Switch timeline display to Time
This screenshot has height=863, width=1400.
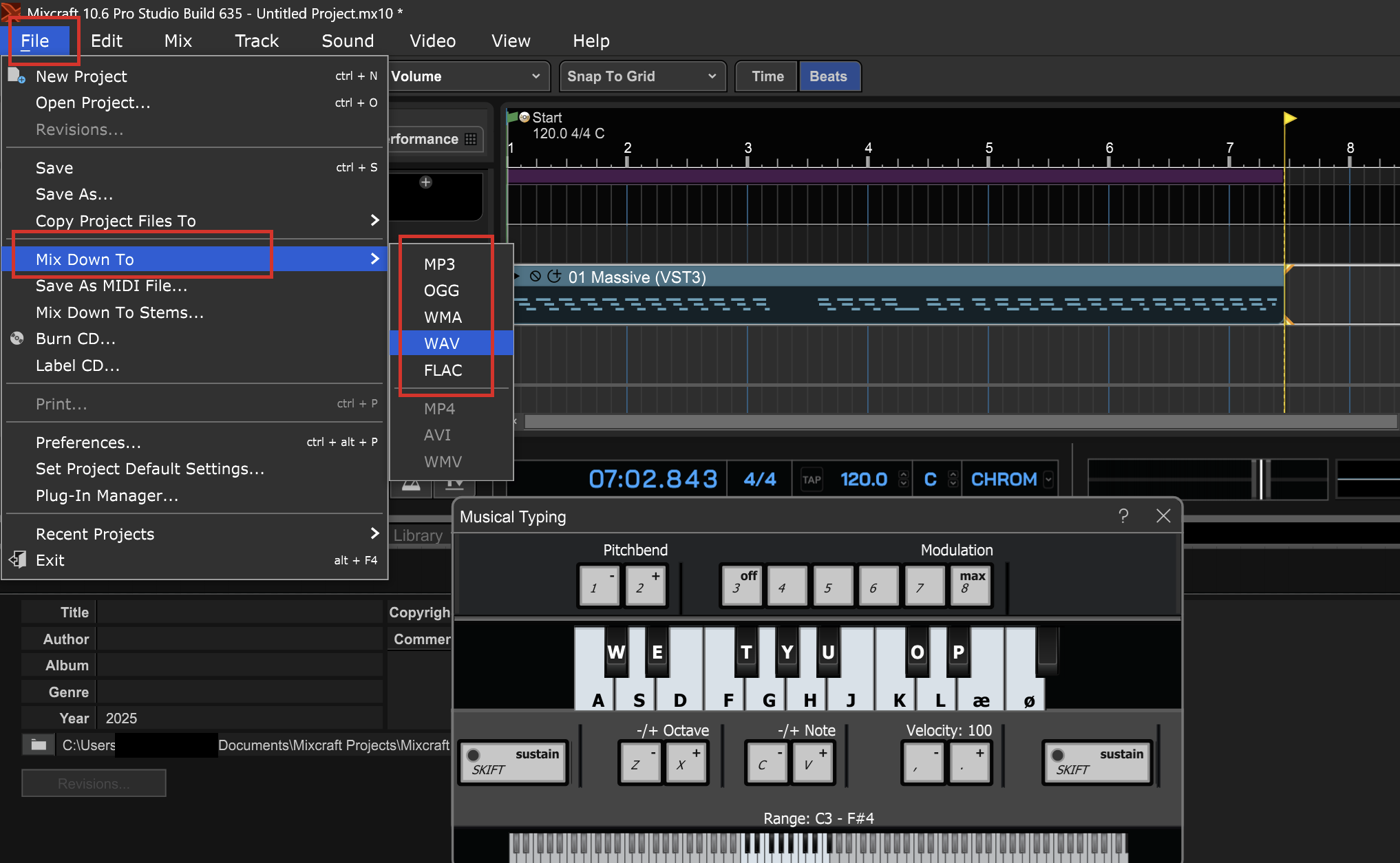[x=767, y=76]
